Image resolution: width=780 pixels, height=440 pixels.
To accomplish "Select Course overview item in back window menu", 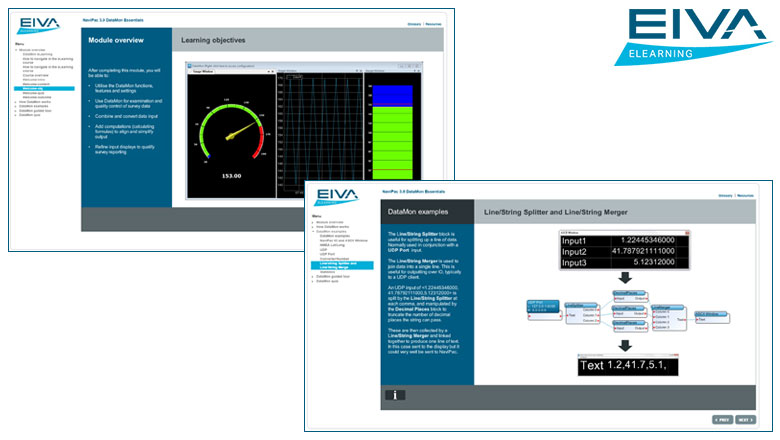I will pos(35,76).
